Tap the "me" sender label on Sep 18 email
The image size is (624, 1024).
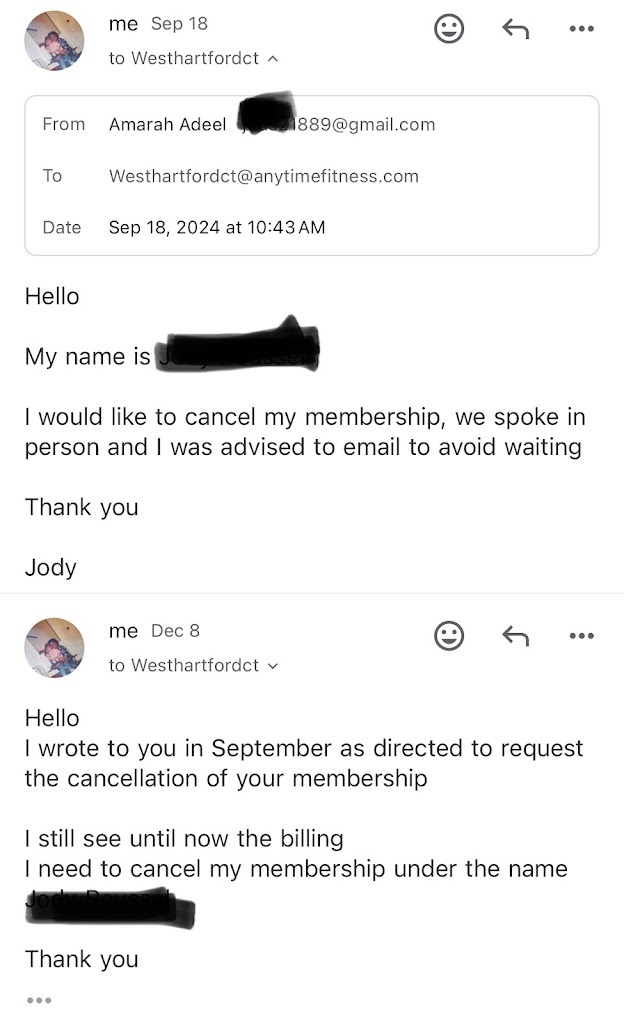[123, 24]
